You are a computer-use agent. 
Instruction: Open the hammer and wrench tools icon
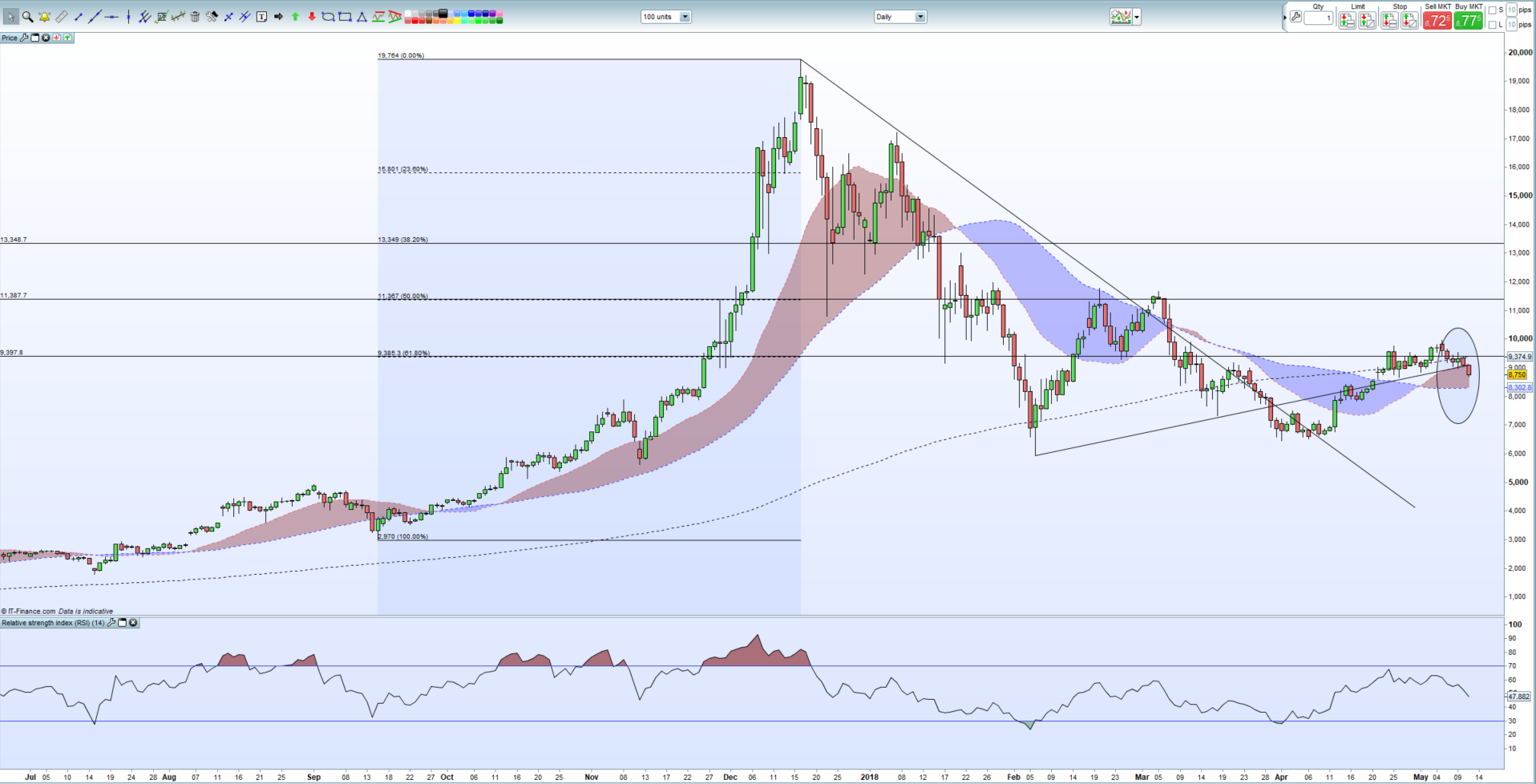point(212,17)
